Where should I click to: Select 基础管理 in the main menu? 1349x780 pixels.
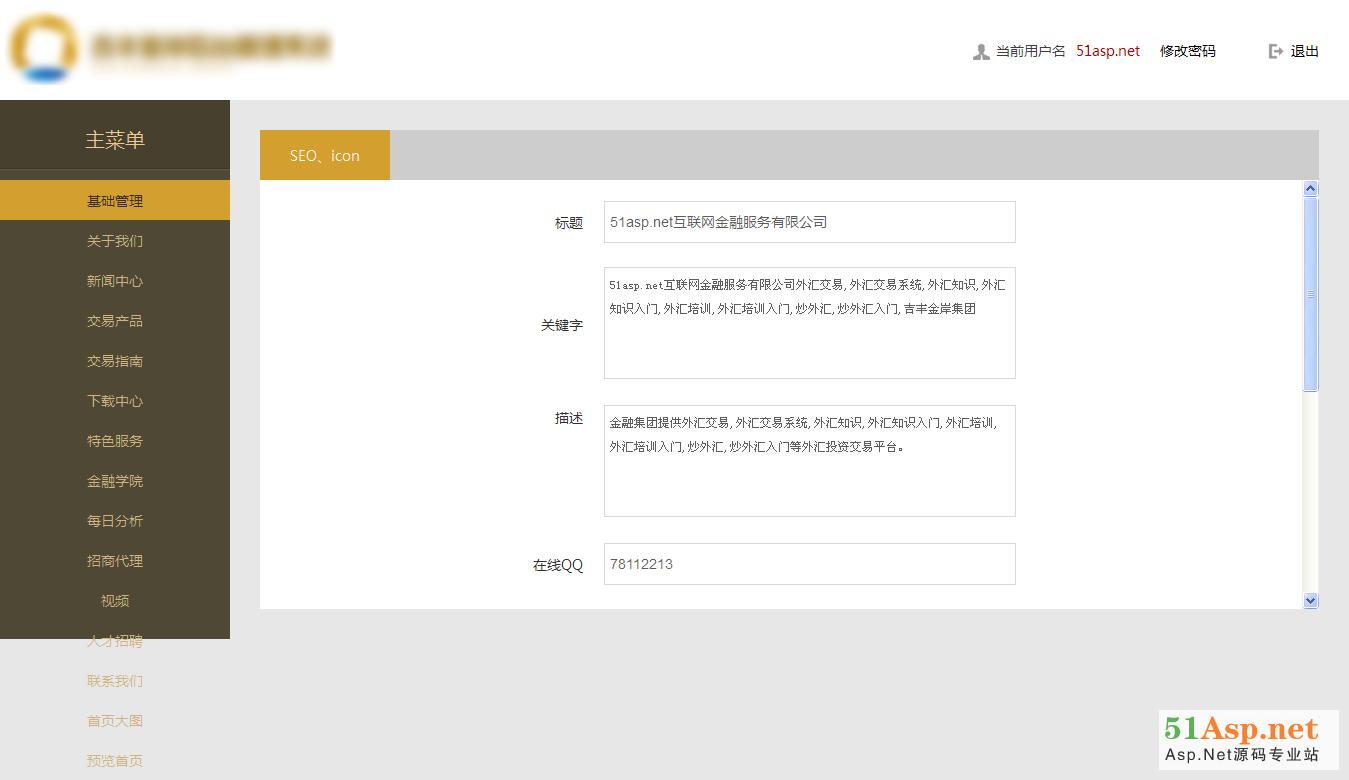click(x=115, y=201)
